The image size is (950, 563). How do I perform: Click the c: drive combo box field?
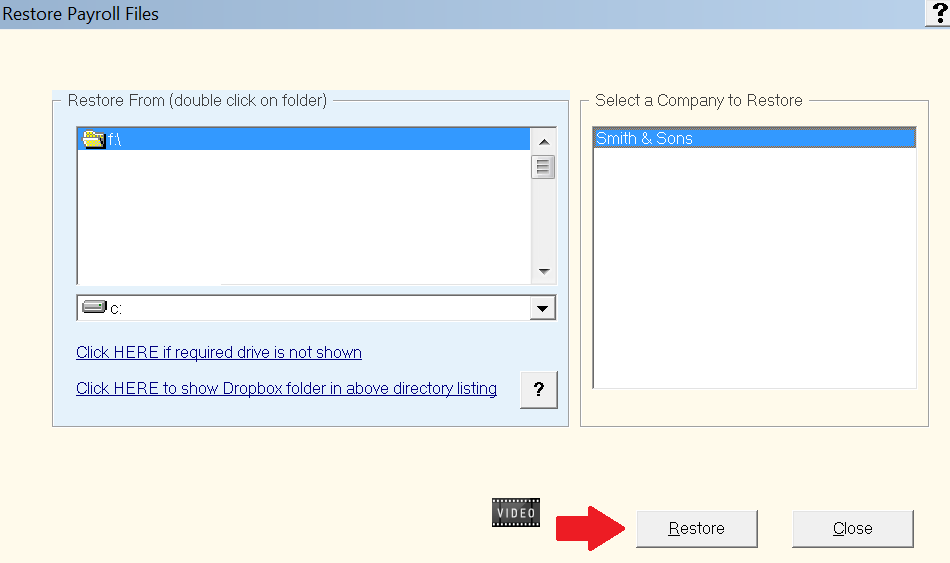point(316,308)
